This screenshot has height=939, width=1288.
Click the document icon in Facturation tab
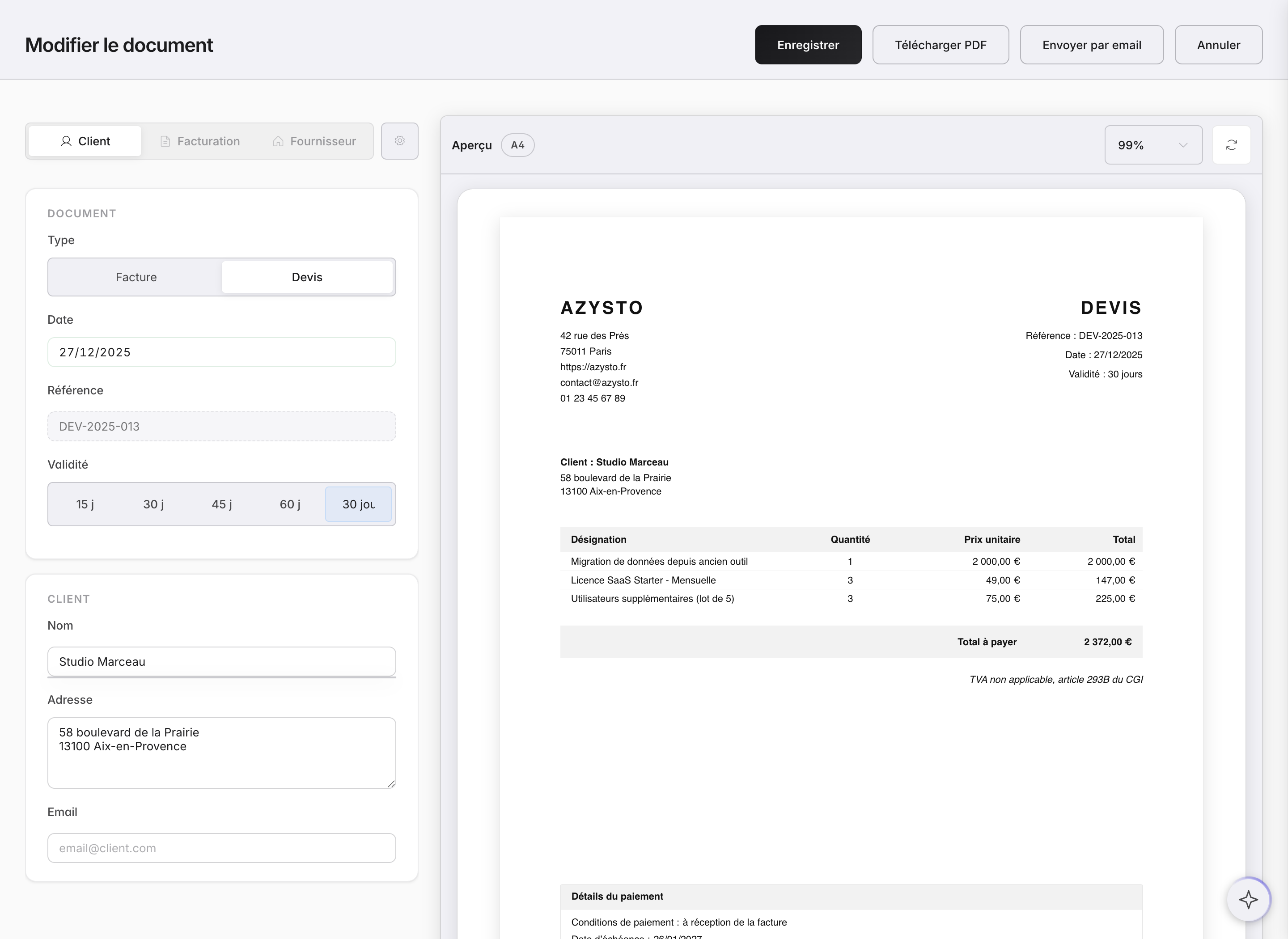(165, 141)
